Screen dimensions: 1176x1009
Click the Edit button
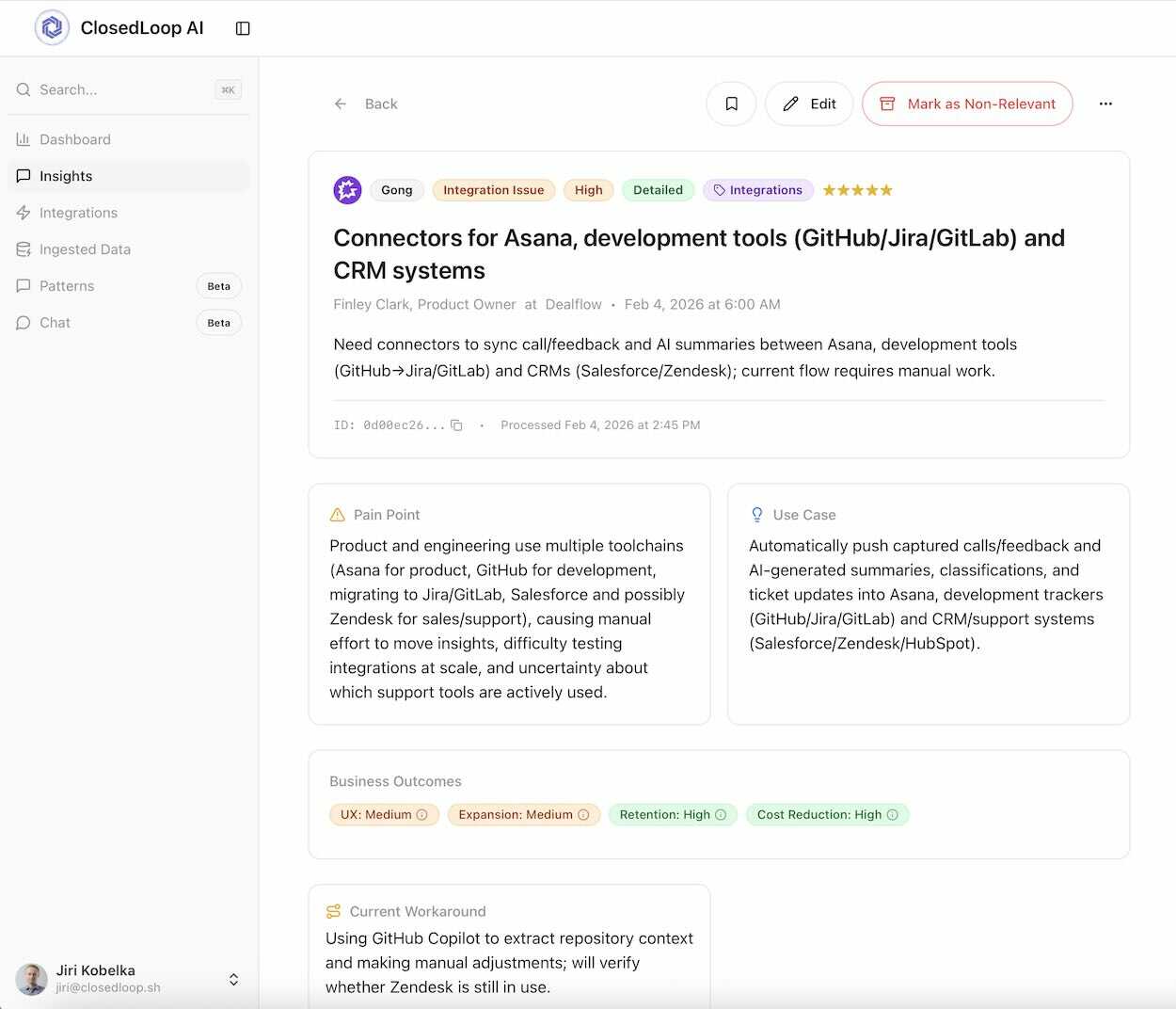[x=809, y=104]
